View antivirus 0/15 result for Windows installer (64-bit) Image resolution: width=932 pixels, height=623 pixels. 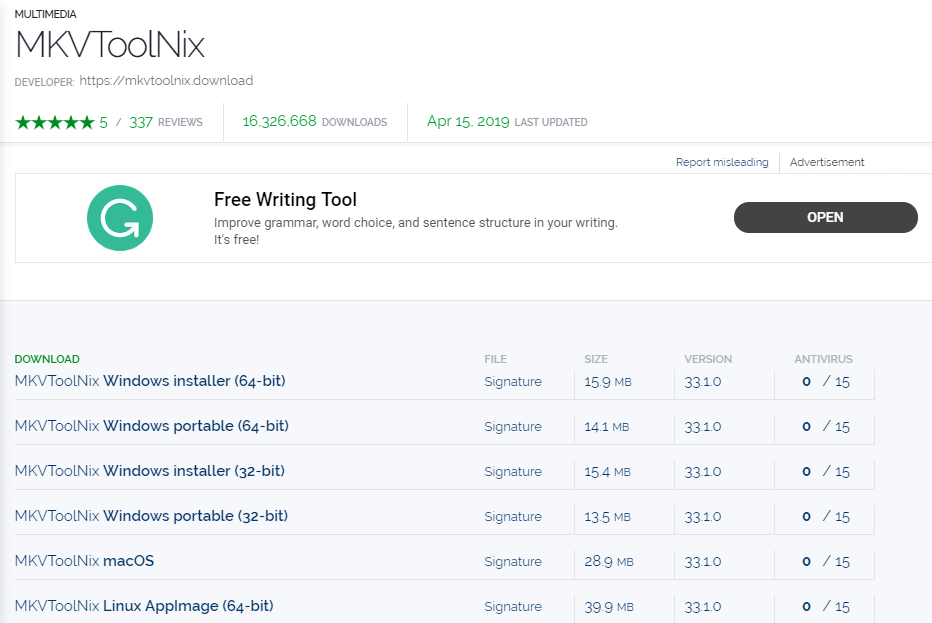point(826,382)
